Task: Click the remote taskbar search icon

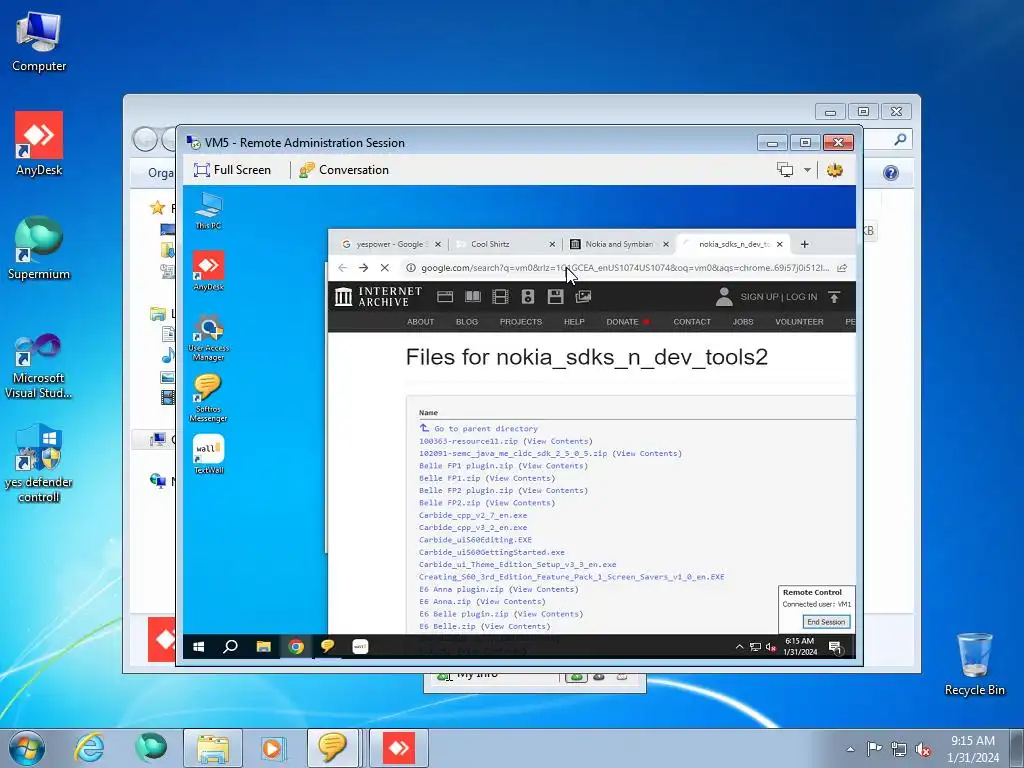Action: tap(230, 647)
